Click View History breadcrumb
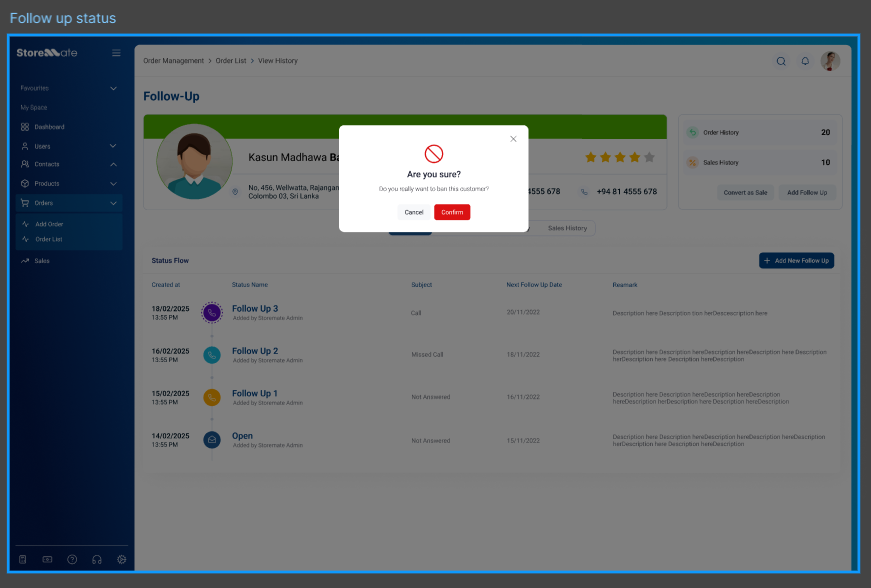The image size is (871, 588). point(278,61)
